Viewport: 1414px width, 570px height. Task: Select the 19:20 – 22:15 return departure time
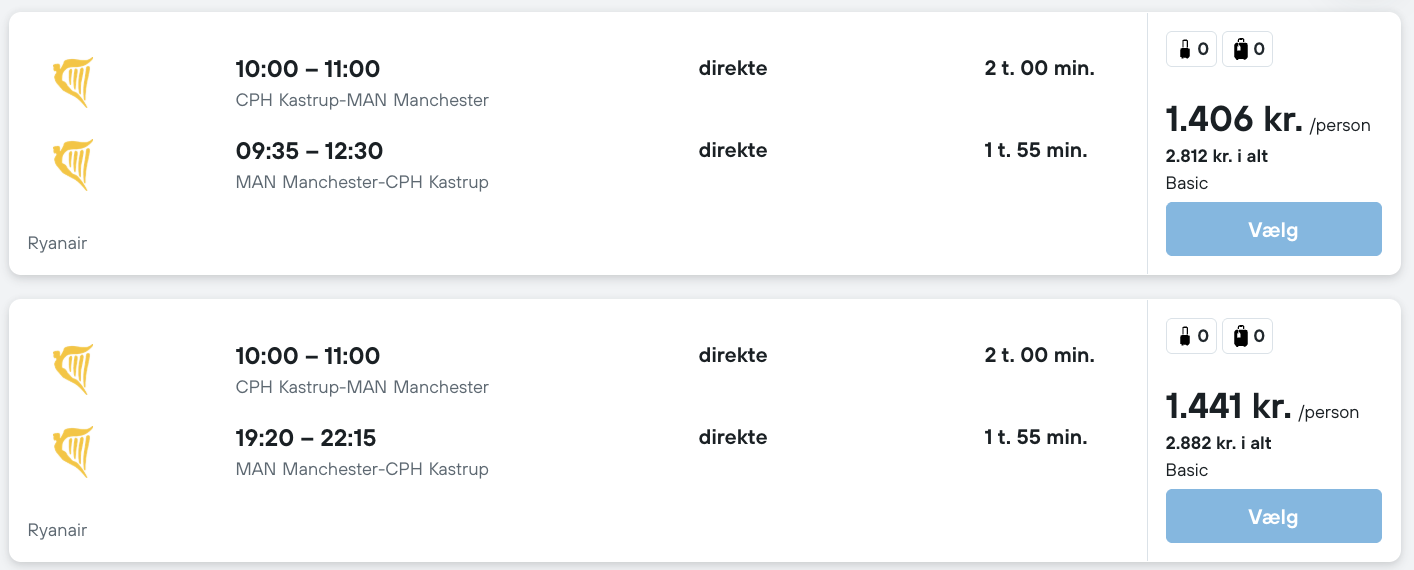309,438
